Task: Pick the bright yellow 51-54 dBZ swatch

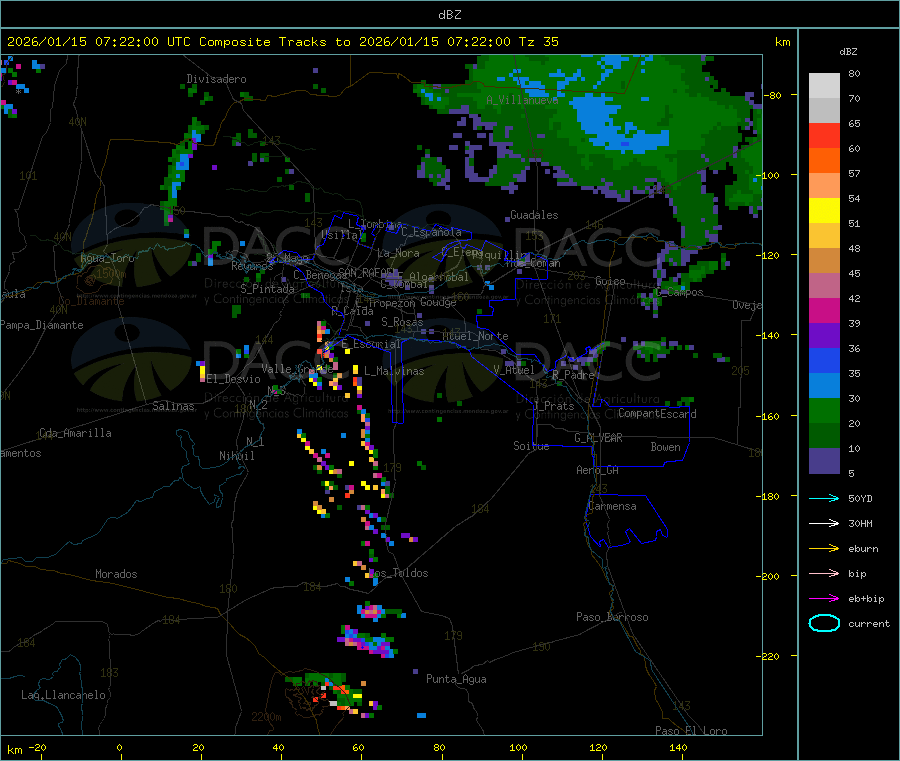Action: coord(824,211)
